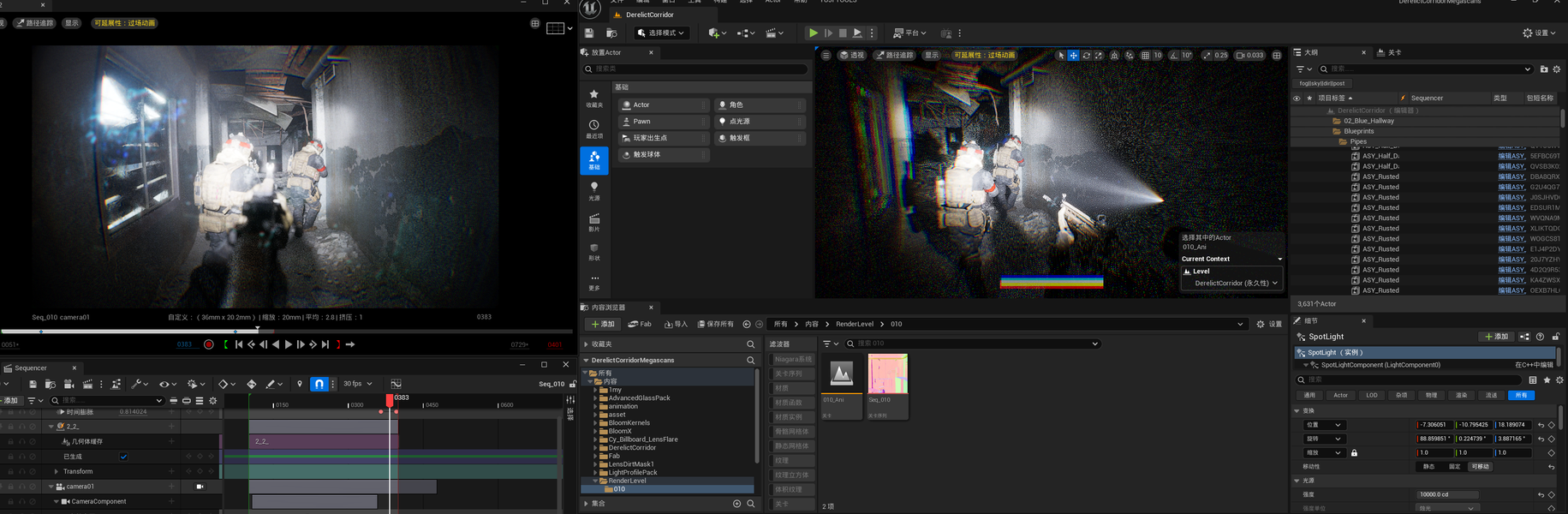
Task: Set mobility to Static
Action: pos(1428,467)
